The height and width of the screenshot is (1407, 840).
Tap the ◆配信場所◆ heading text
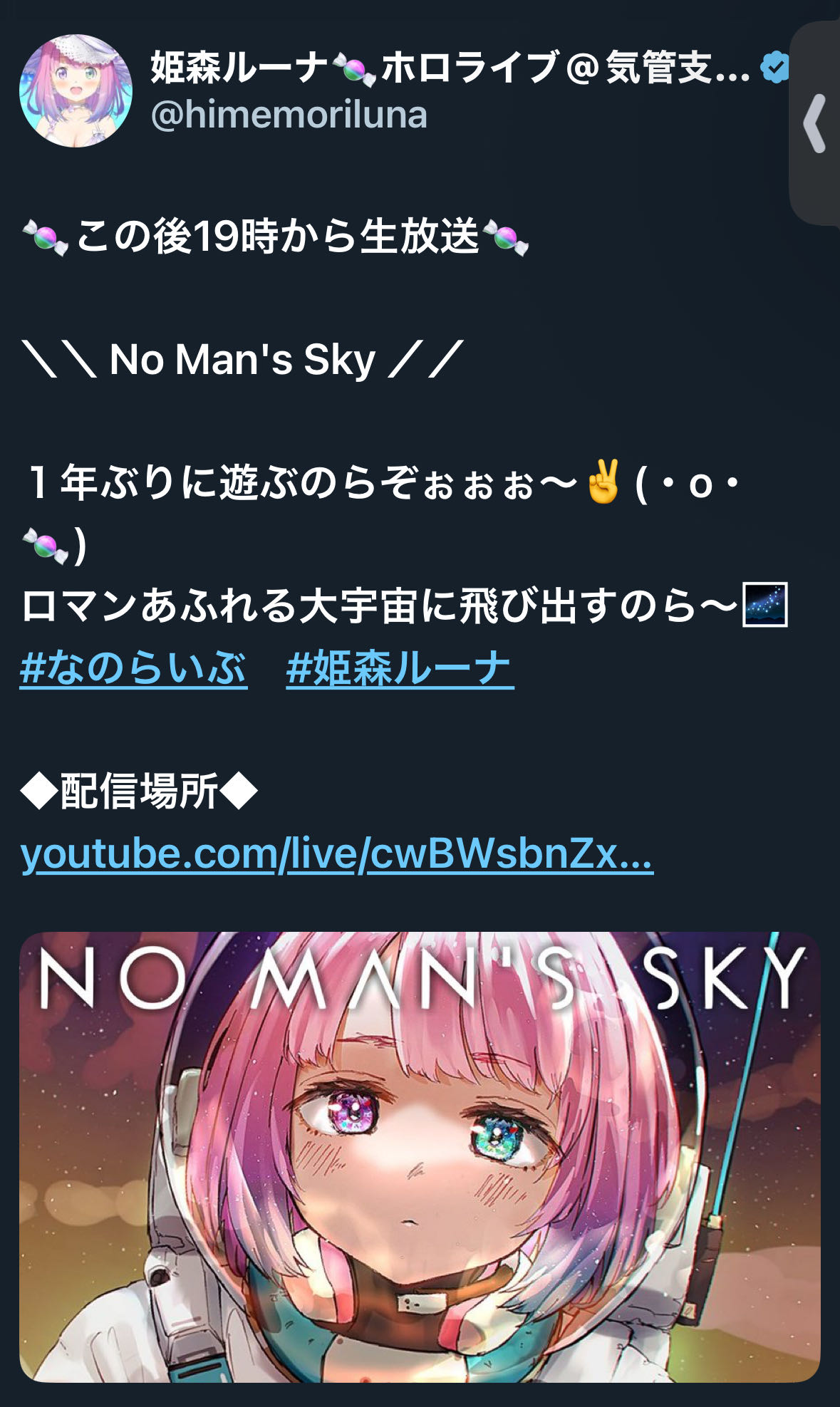coord(139,791)
